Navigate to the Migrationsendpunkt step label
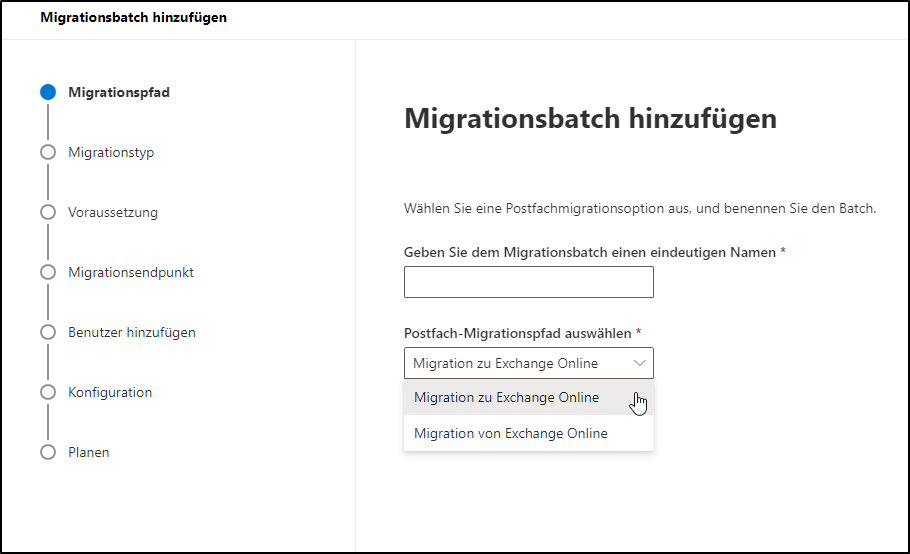910x554 pixels. (x=131, y=272)
